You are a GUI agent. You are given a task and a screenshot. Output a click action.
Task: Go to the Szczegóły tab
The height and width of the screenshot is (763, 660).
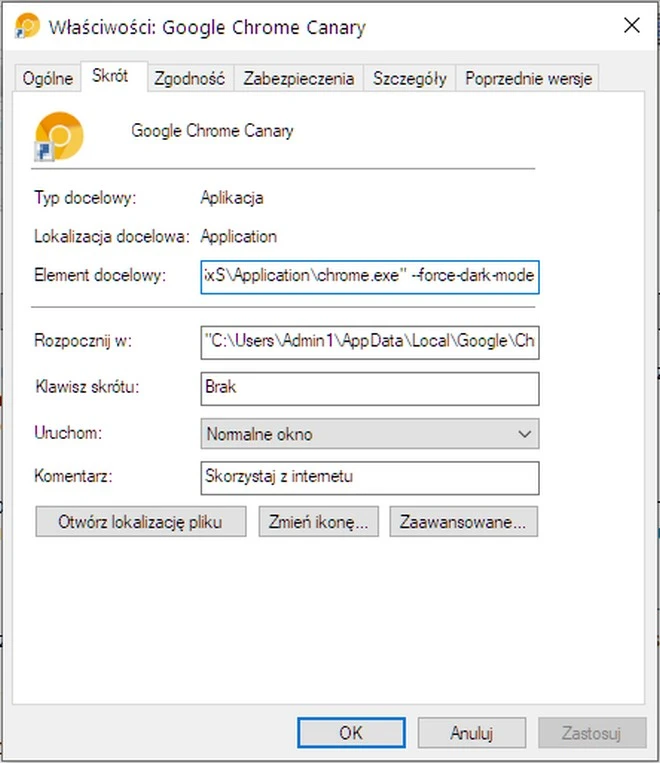click(x=409, y=78)
